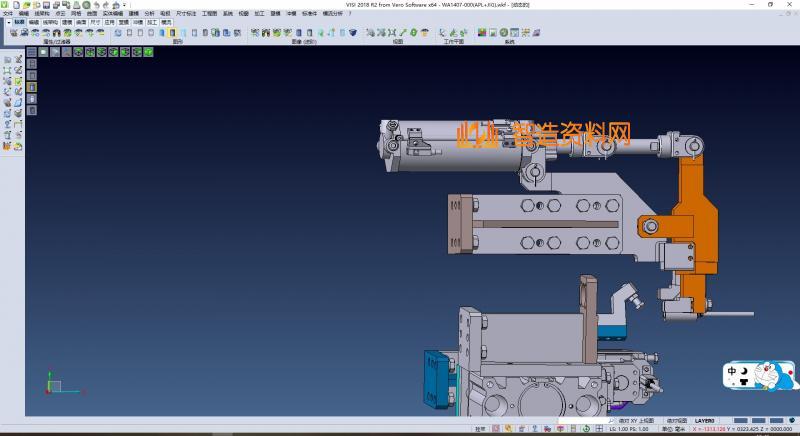
Task: Click the list icon at viewport toolbar start
Action: tap(31, 52)
